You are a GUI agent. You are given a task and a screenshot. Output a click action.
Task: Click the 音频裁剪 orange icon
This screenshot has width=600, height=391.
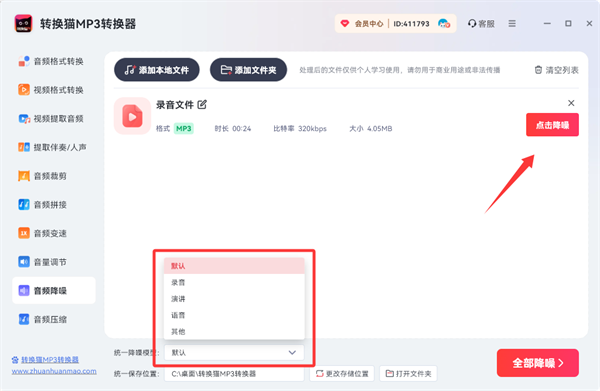click(24, 176)
